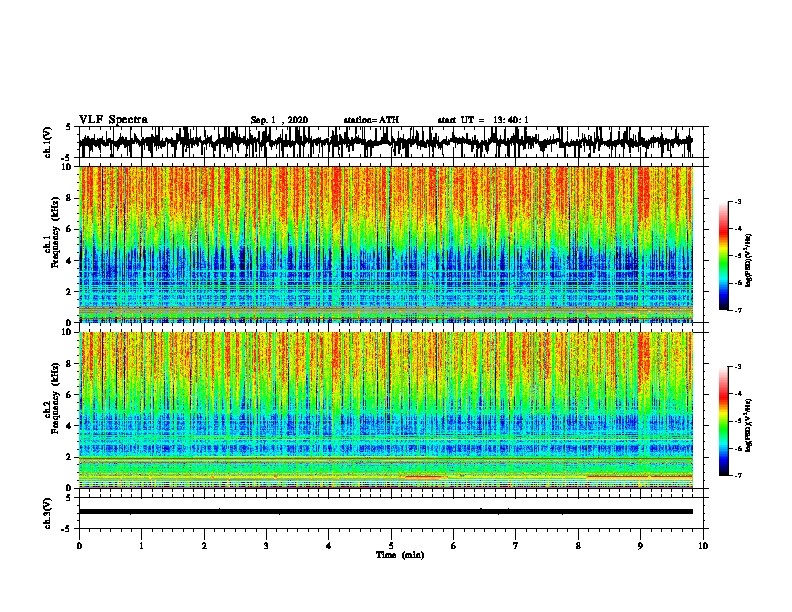
Task: Click time axis tick label "7"
Action: point(516,546)
